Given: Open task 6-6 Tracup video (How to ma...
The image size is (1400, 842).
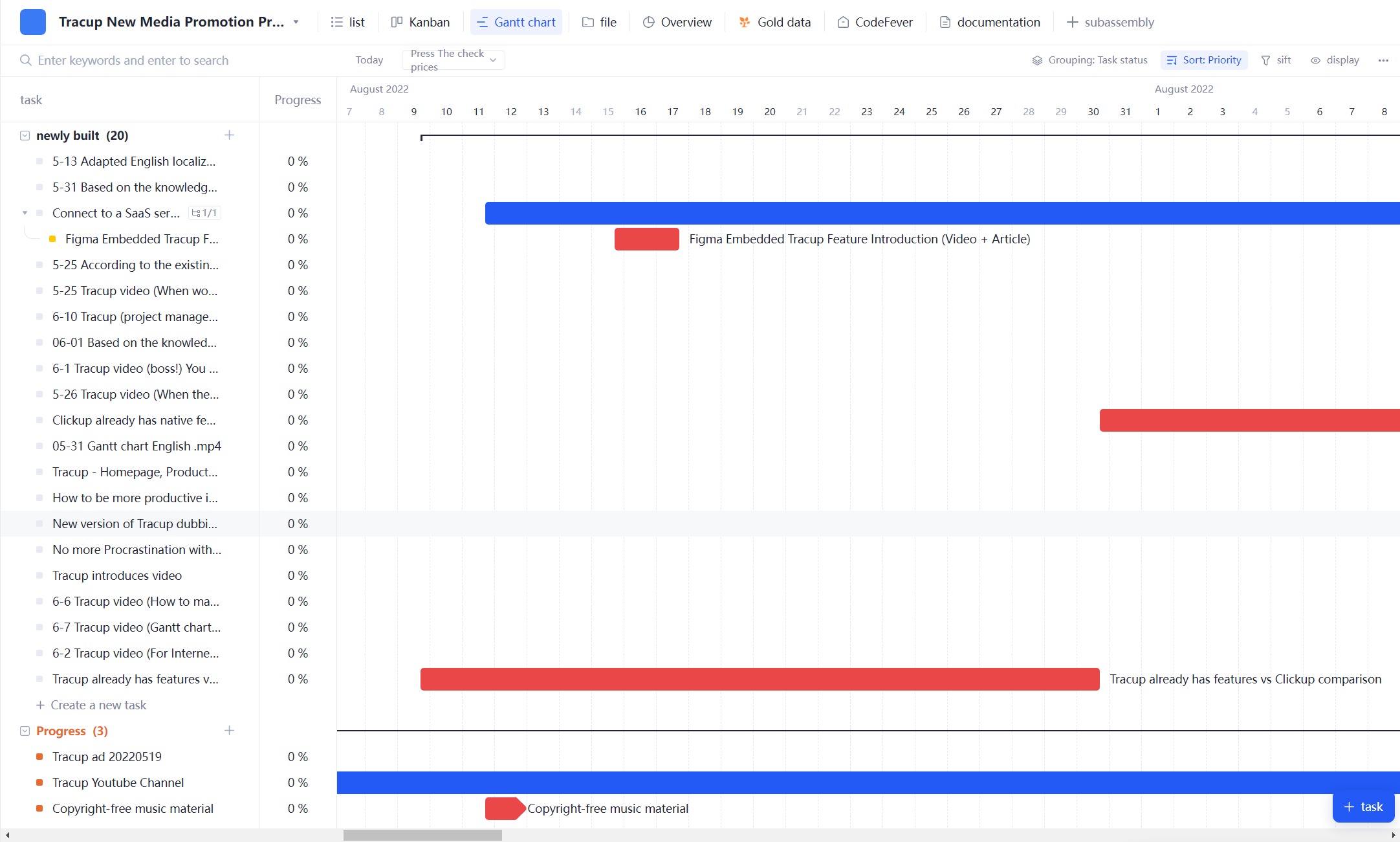Looking at the screenshot, I should point(136,601).
